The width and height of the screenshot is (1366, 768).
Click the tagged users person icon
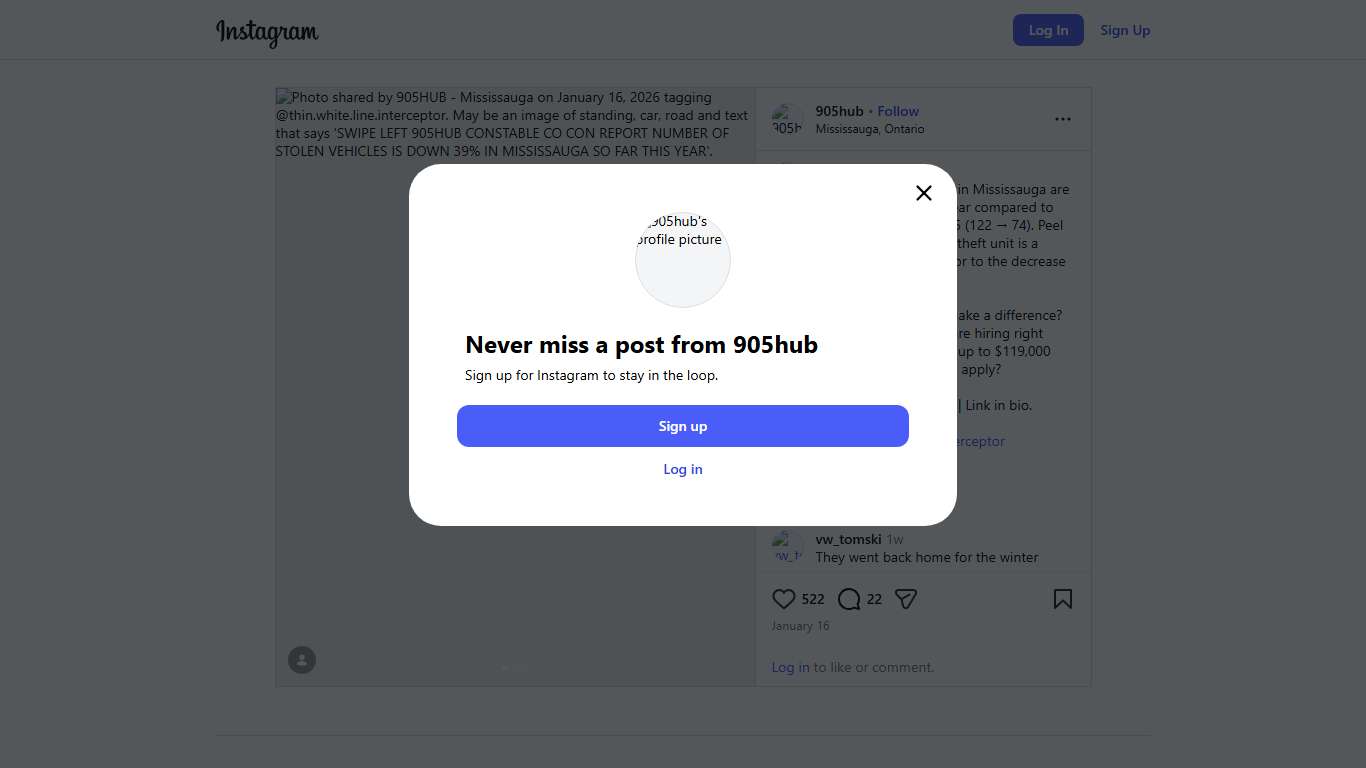(302, 660)
